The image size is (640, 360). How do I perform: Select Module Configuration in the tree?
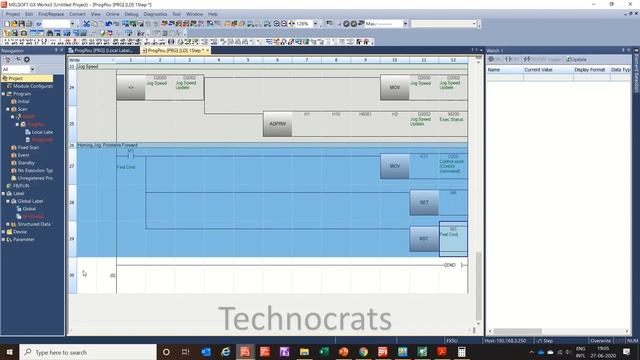29,86
